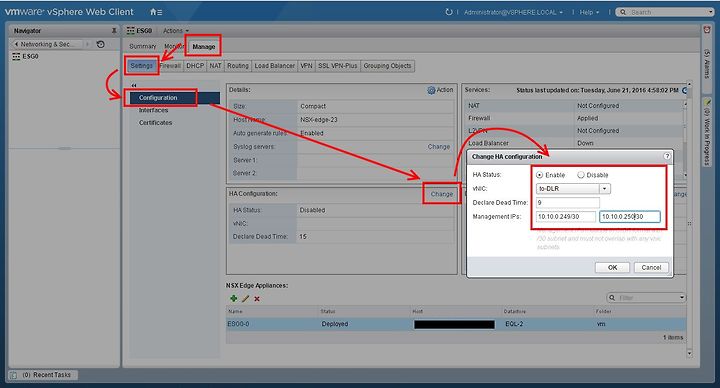Click Change link for Syslog servers
Viewport: 720px width, 388px height.
(x=439, y=146)
